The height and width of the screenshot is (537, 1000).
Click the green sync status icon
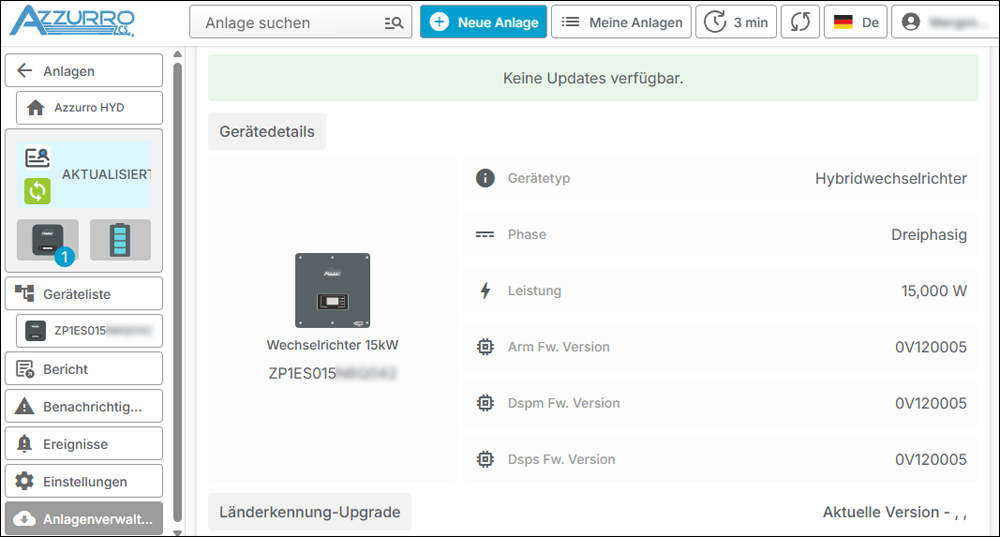click(x=37, y=191)
